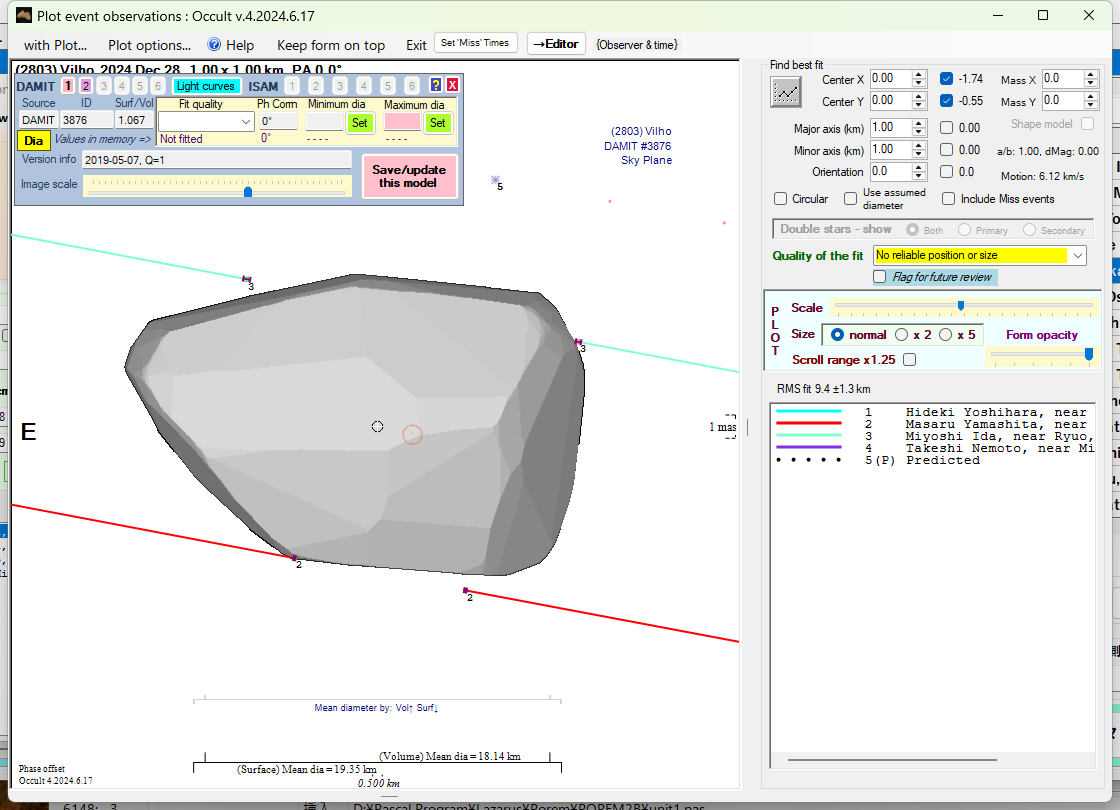Check Include Miss events option
The width and height of the screenshot is (1120, 810).
[948, 199]
